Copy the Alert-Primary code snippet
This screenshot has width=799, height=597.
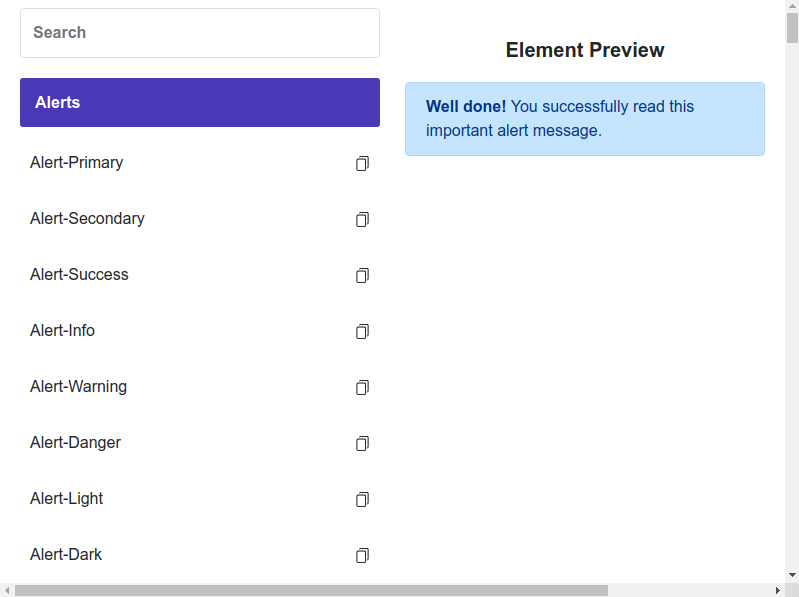pos(362,163)
